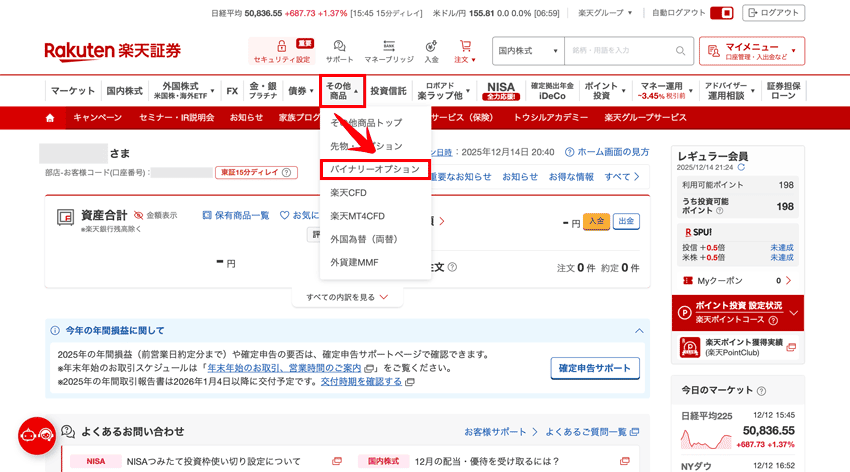Open the マネー運用 menu dropdown
The height and width of the screenshot is (472, 850).
click(666, 90)
